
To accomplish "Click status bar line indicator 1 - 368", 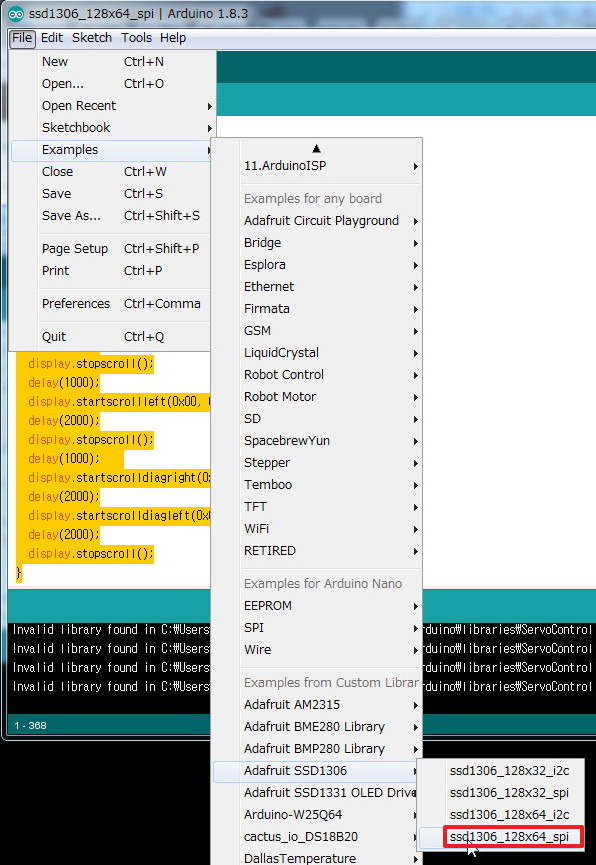I will coord(30,725).
